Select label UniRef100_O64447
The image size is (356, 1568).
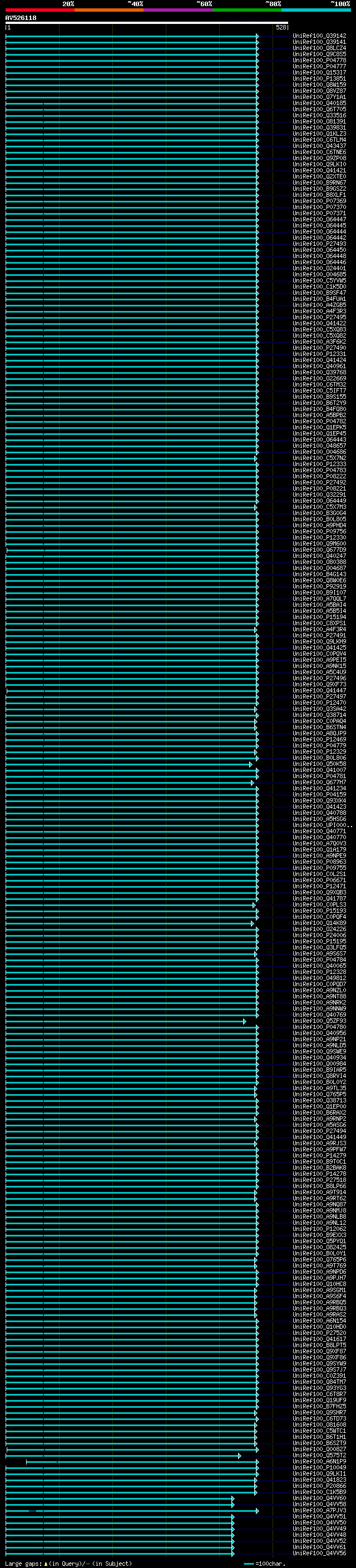tap(319, 219)
